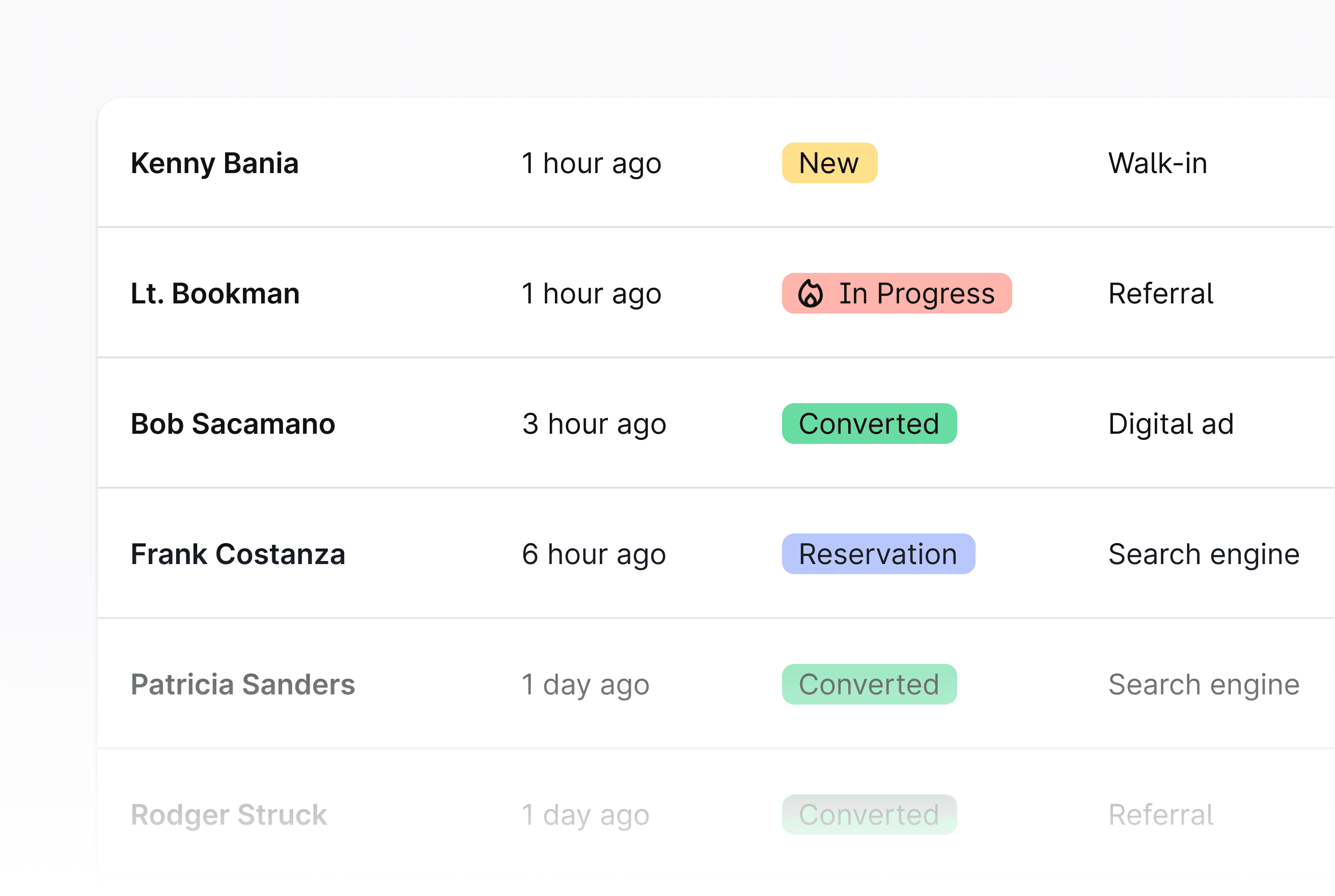The image size is (1335, 896).
Task: Click the Digital ad source text
Action: tap(1171, 424)
